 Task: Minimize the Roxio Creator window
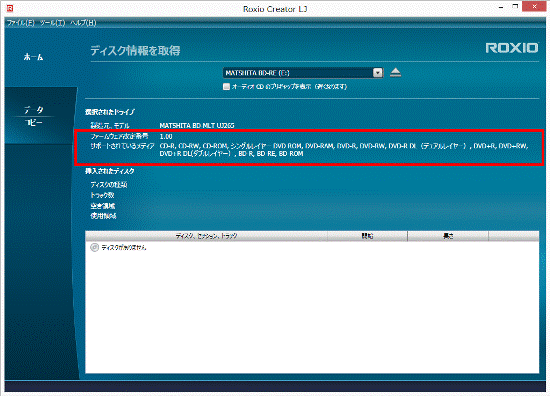(501, 7)
